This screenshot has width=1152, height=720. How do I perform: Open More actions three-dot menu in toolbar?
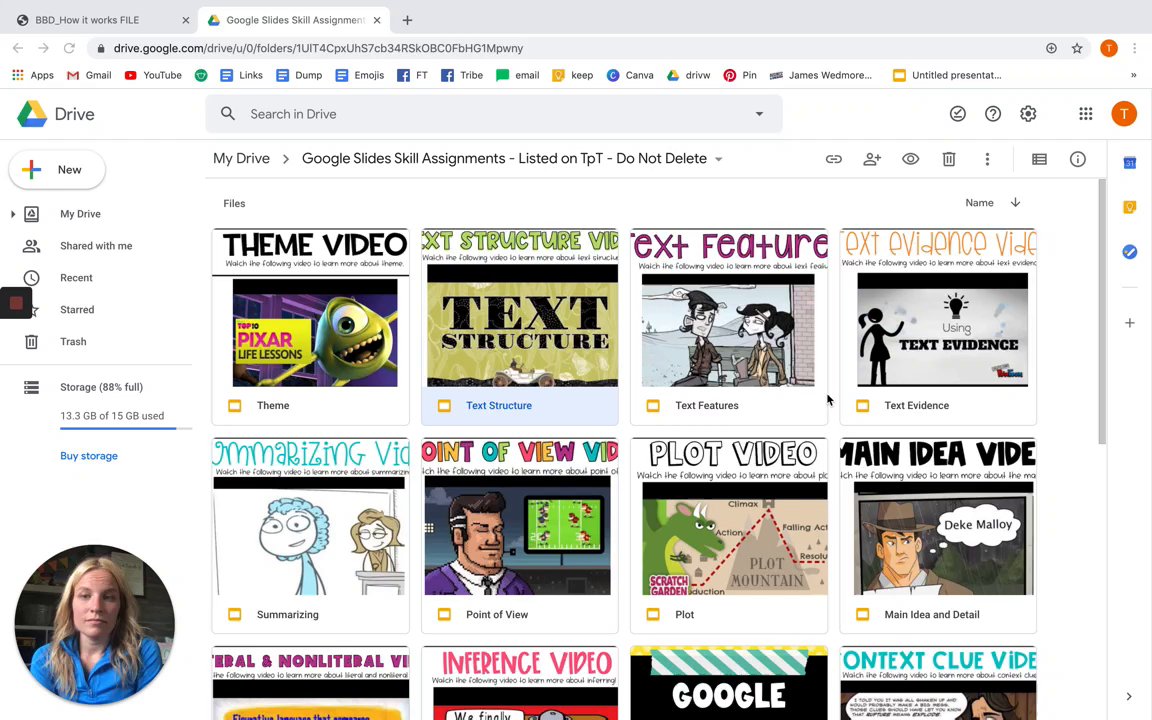coord(987,159)
